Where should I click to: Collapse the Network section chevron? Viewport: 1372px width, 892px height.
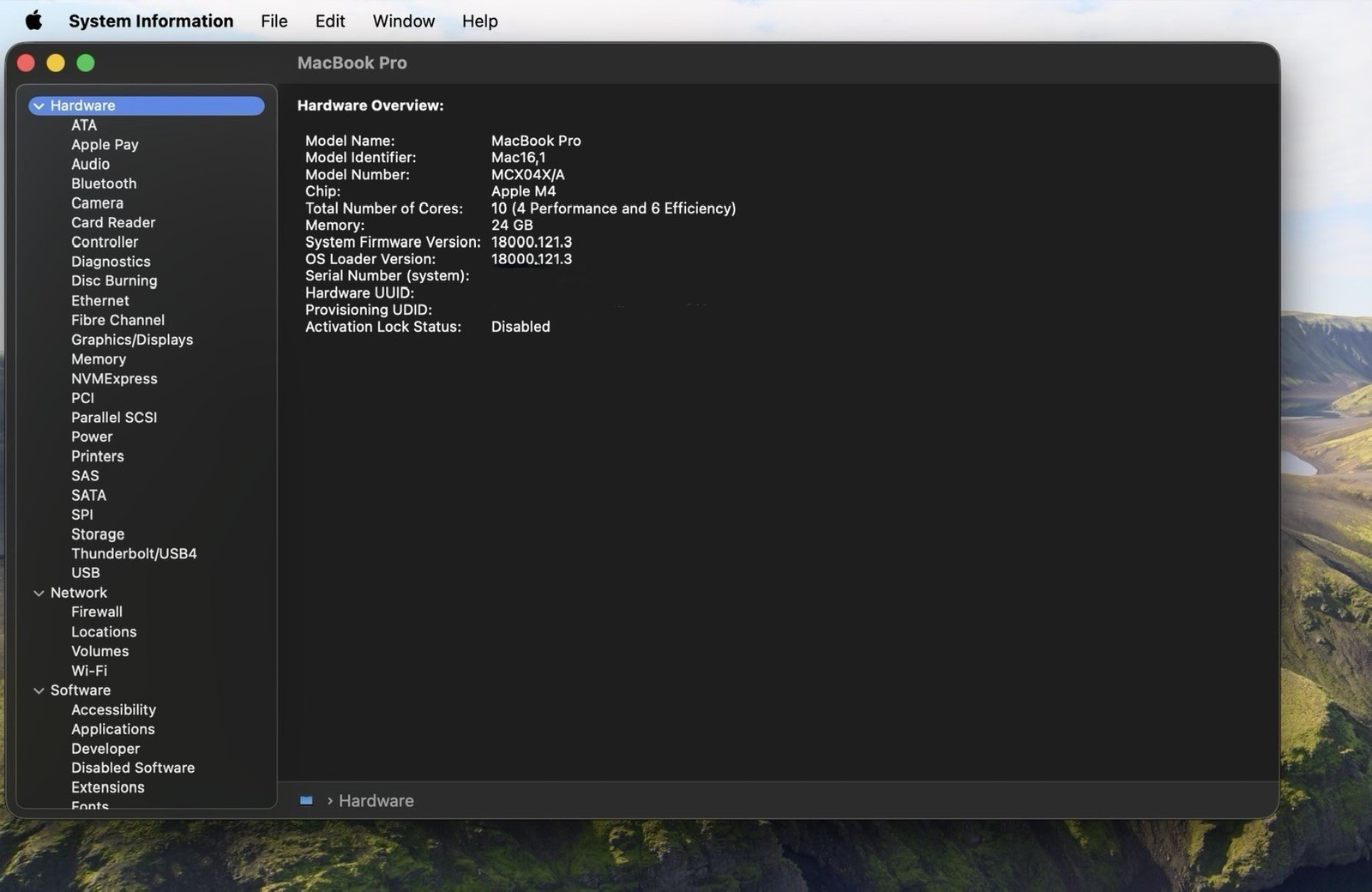[39, 593]
